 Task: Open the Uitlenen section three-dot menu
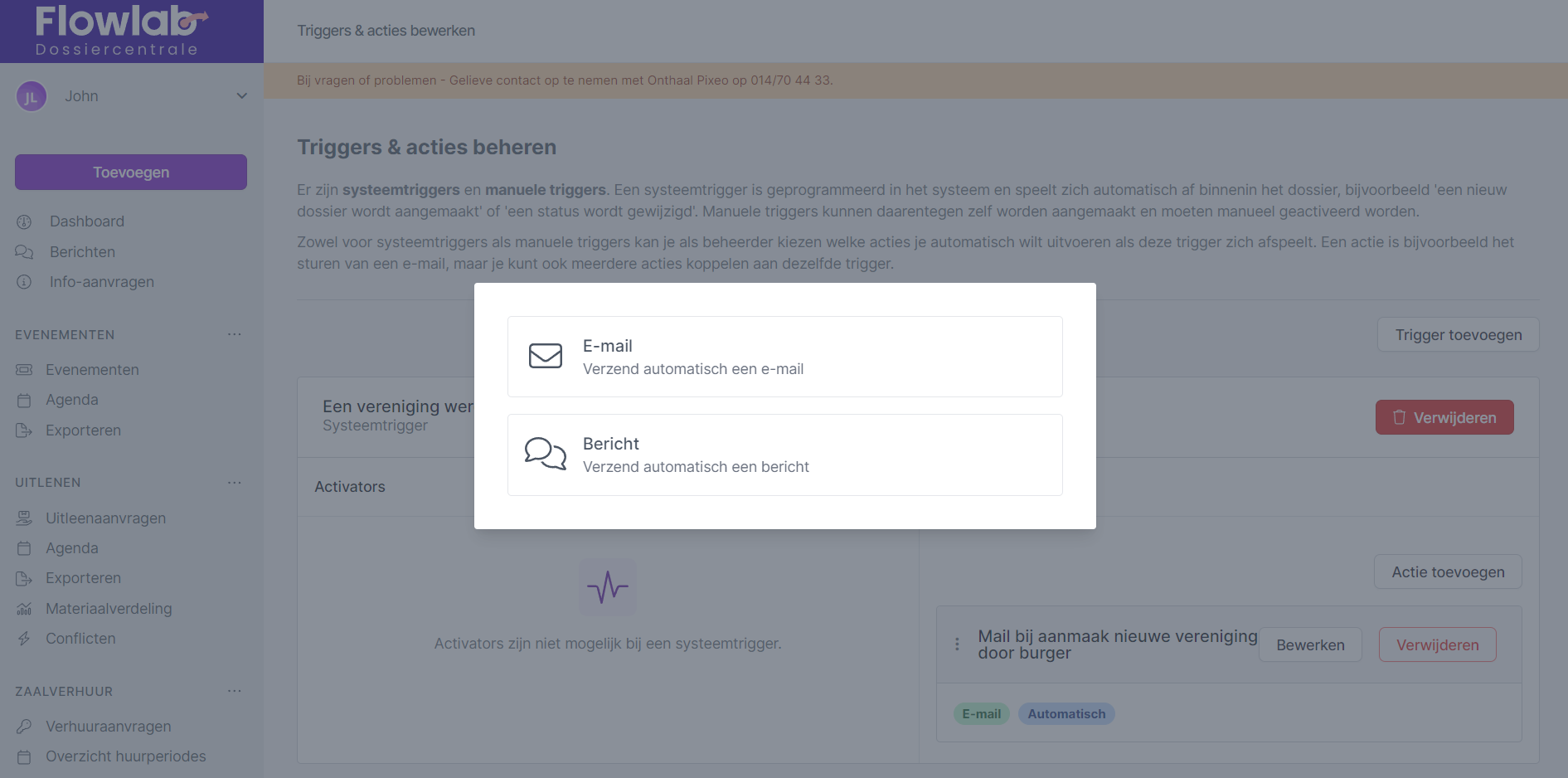[x=235, y=482]
